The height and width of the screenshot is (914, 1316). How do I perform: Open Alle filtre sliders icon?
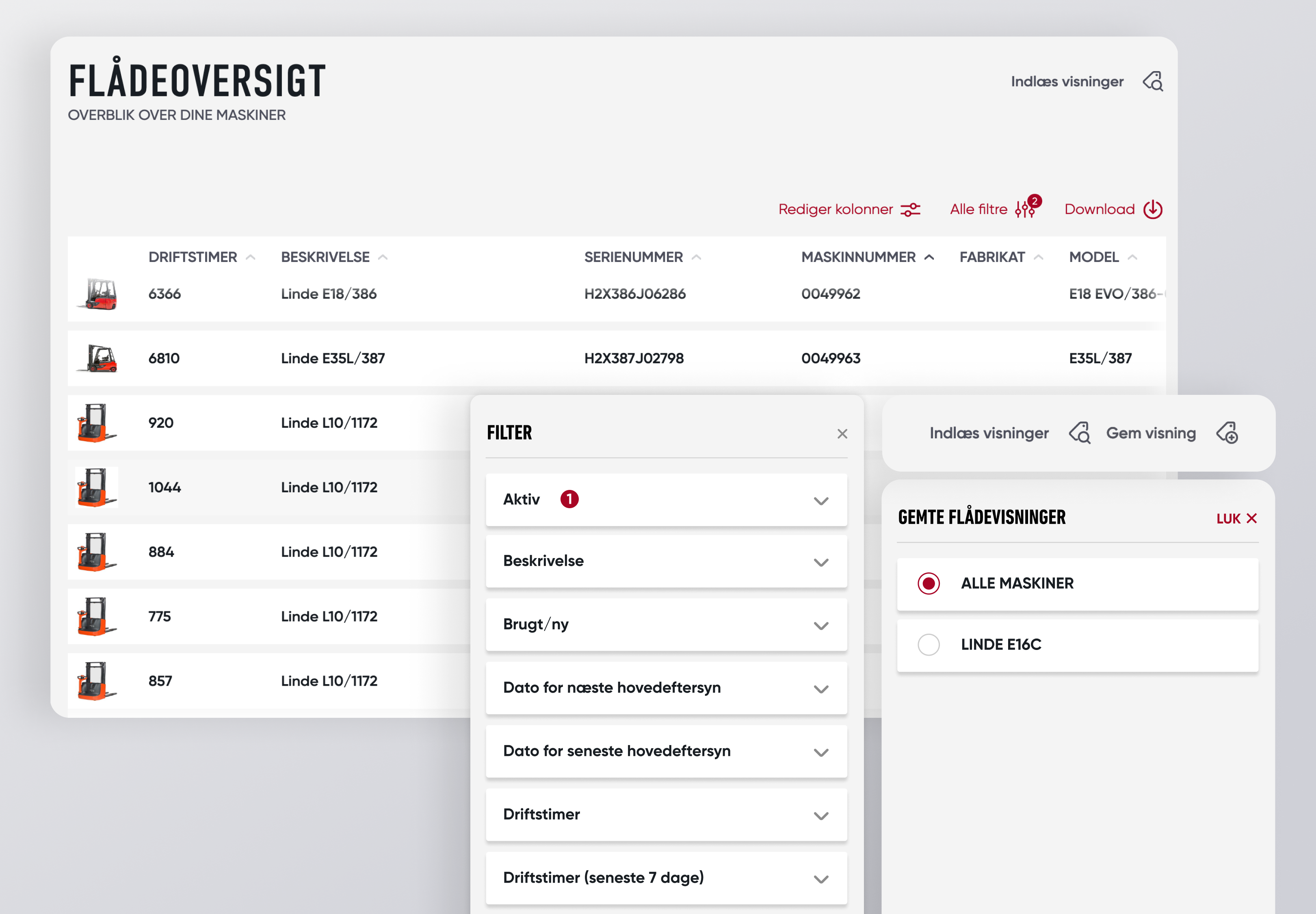point(1024,210)
